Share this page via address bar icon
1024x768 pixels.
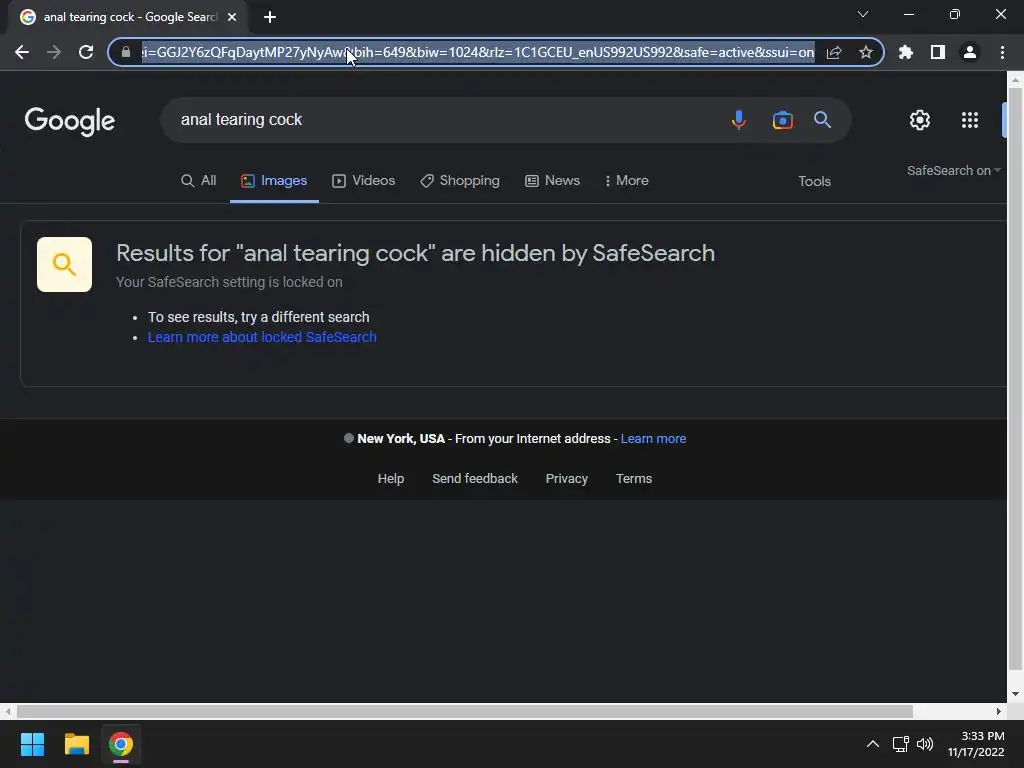(x=834, y=52)
